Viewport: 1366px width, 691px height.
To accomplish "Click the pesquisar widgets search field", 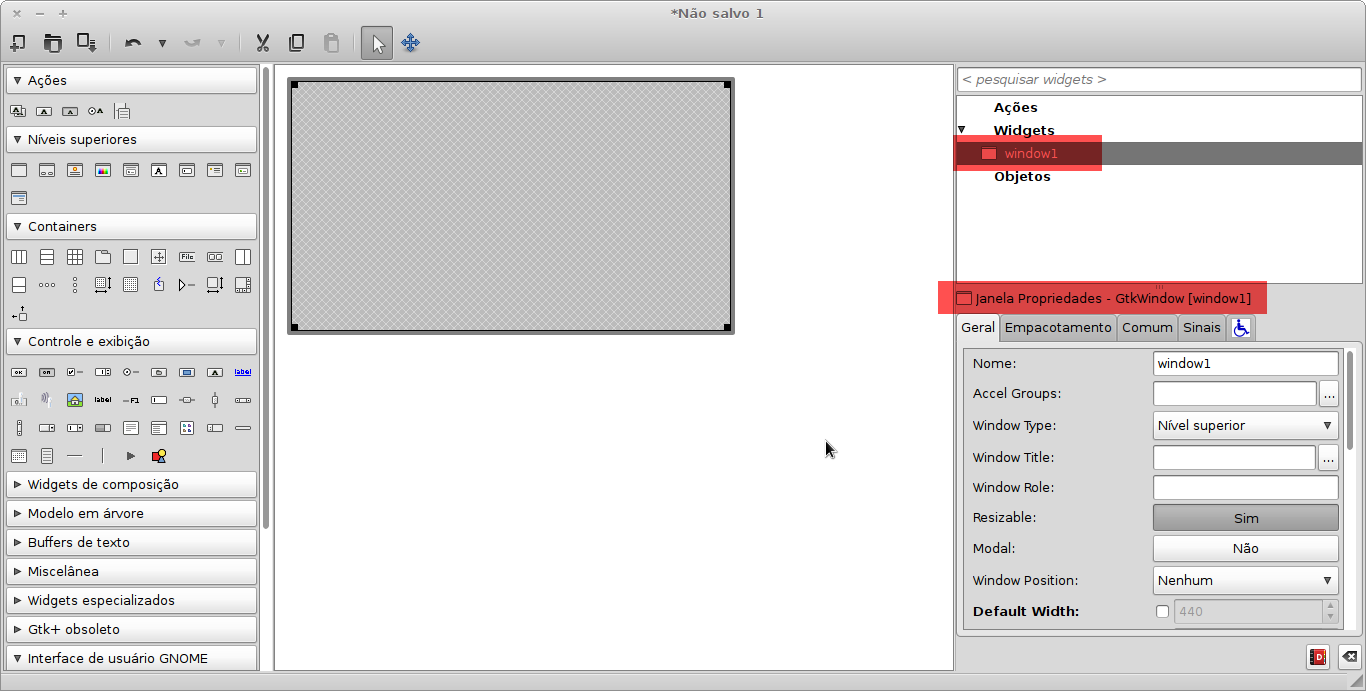I will 1158,79.
